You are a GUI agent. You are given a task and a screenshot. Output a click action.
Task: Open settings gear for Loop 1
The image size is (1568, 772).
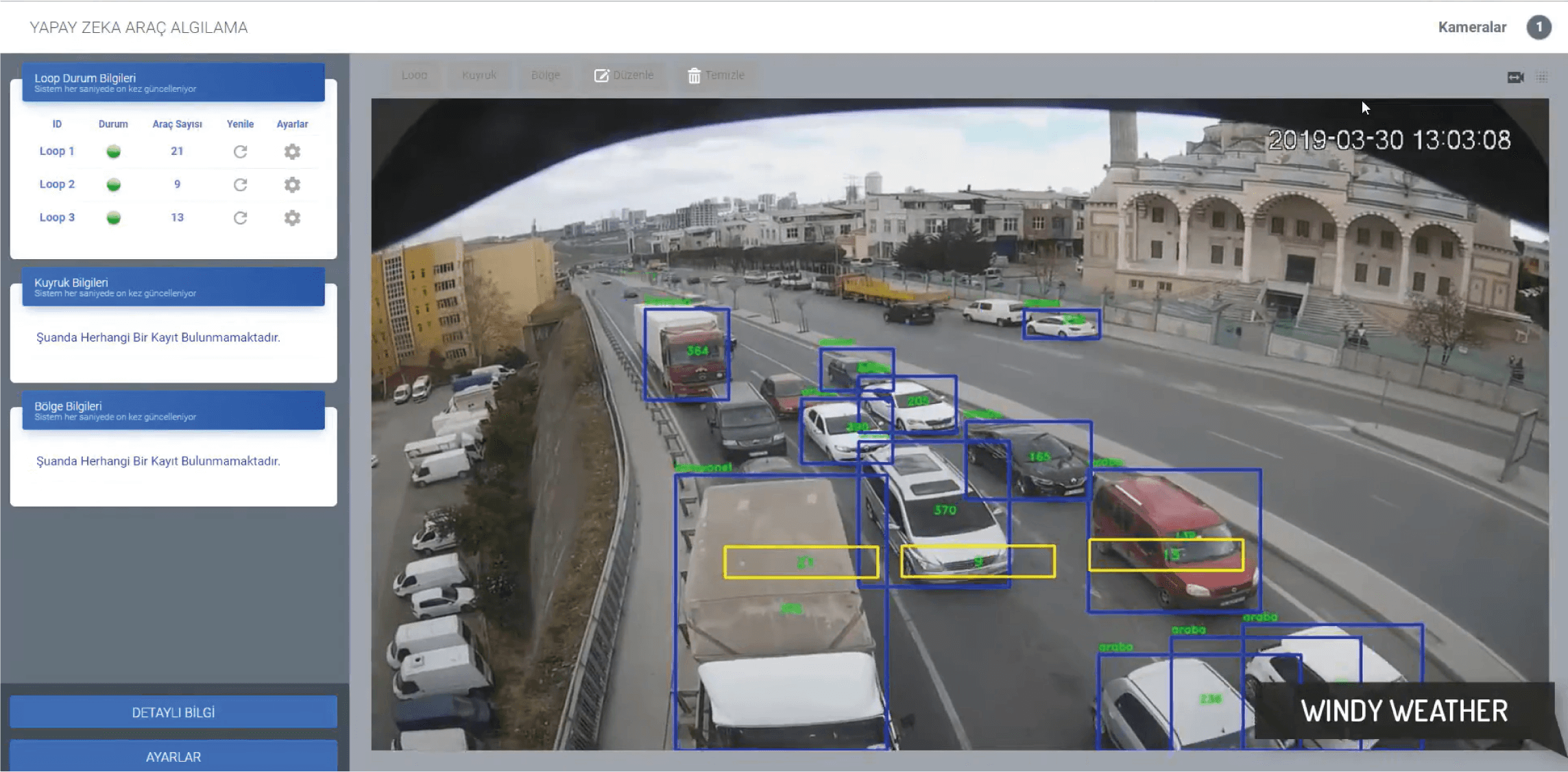(x=292, y=152)
